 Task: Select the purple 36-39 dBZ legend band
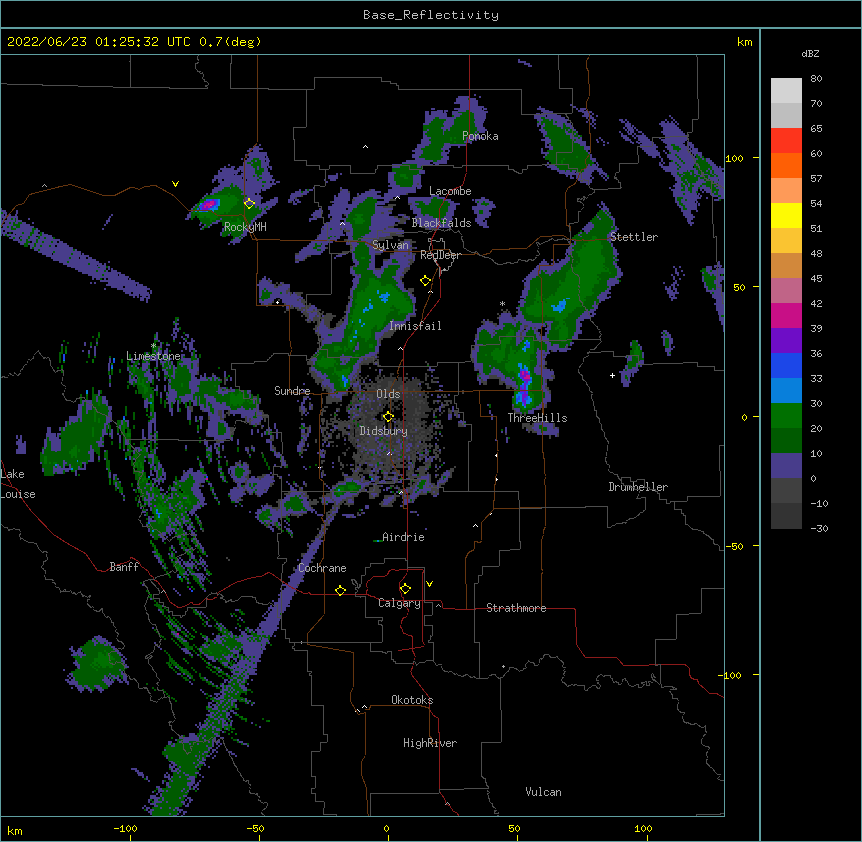coord(786,341)
